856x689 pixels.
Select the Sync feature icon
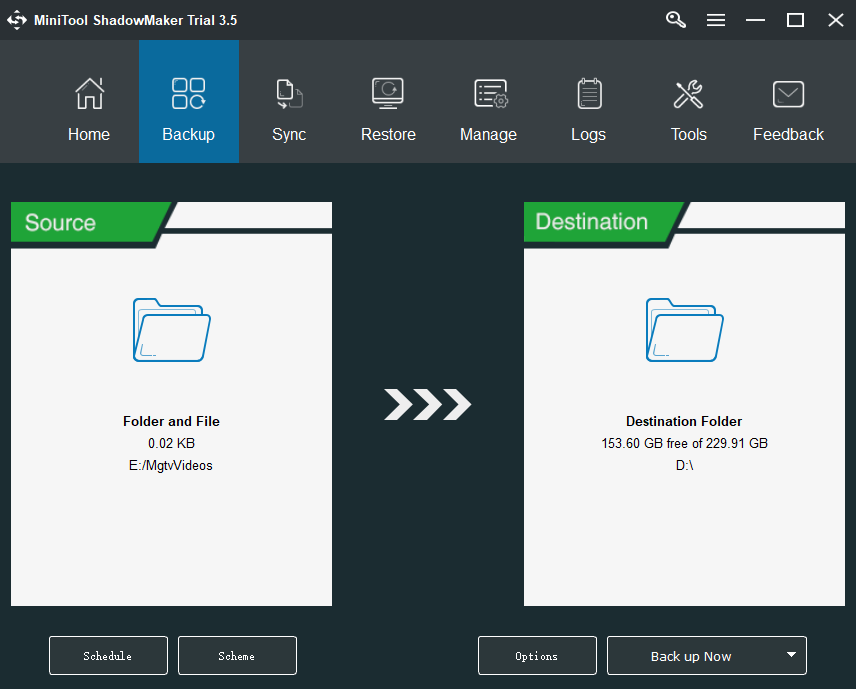[289, 94]
